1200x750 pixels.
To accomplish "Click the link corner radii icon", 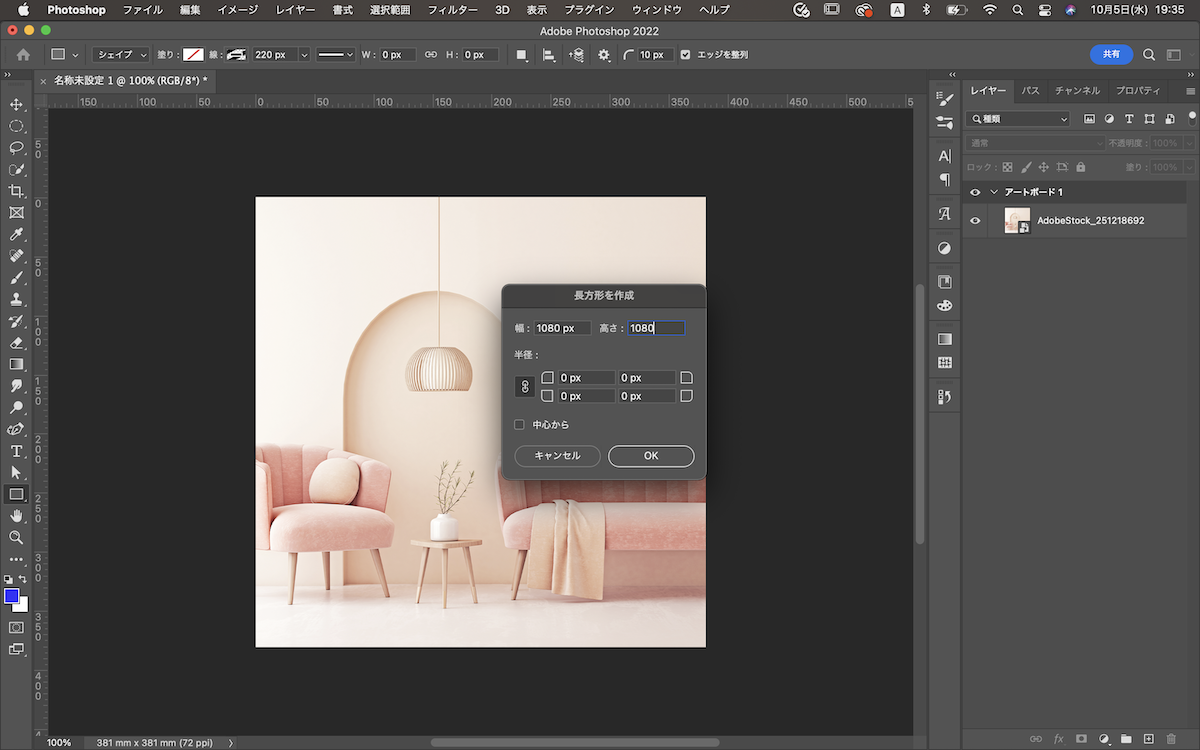I will coord(524,387).
